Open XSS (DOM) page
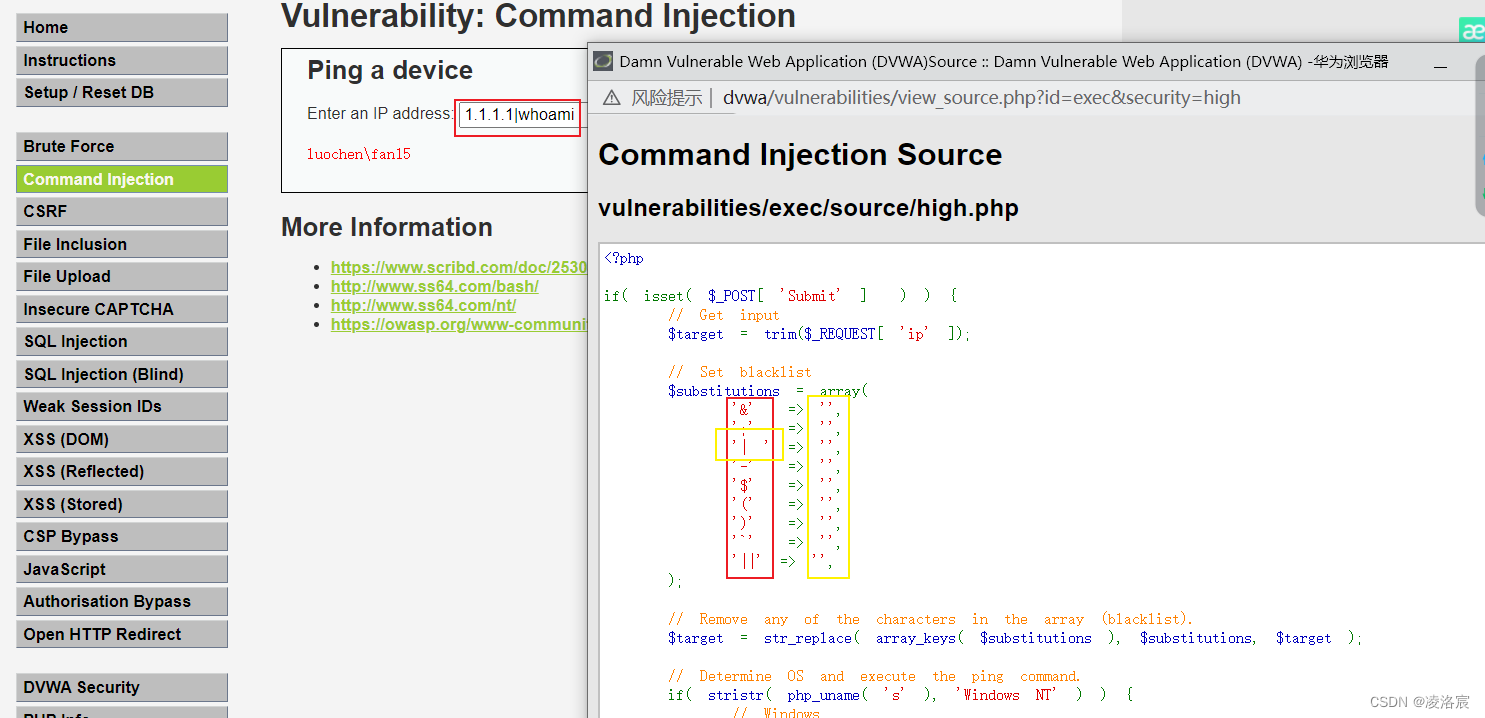Image resolution: width=1485 pixels, height=718 pixels. (x=121, y=439)
